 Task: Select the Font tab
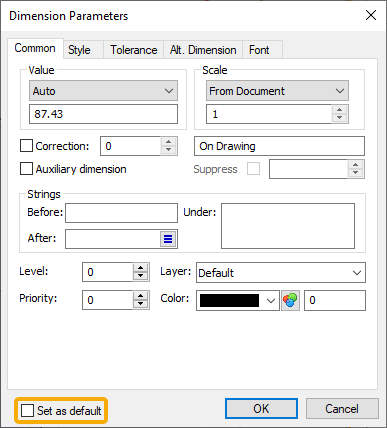(x=259, y=50)
